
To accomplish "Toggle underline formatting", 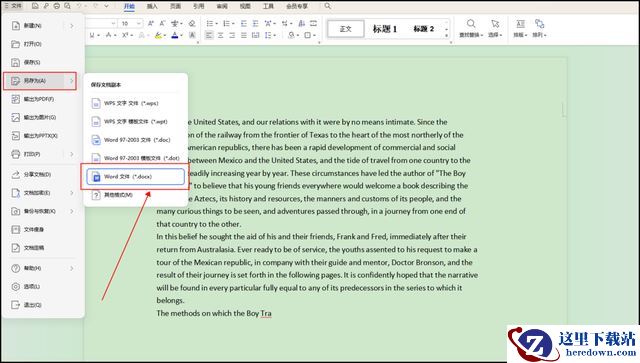I will click(92, 36).
